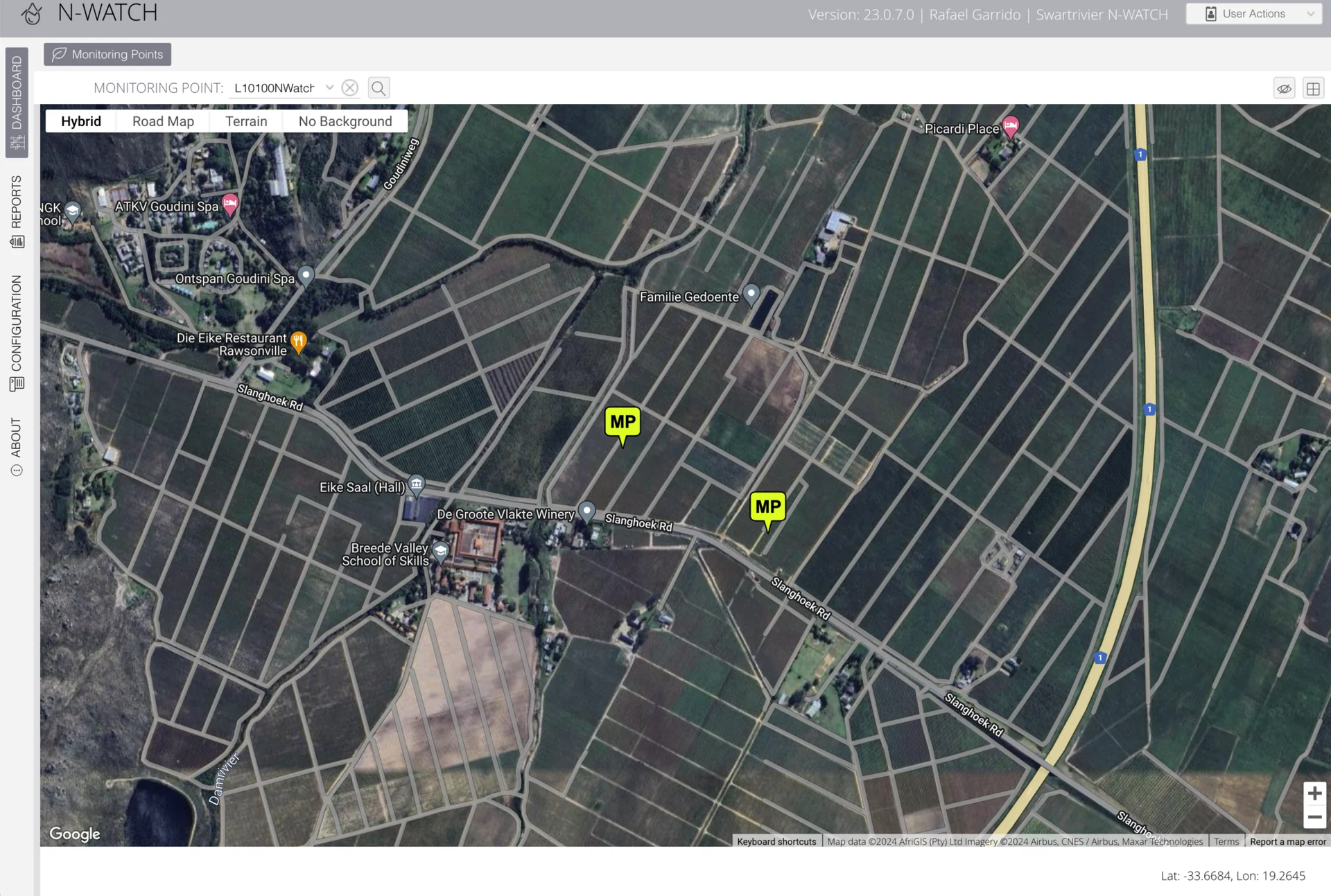
Task: Click the Damrivier river label
Action: (x=223, y=779)
